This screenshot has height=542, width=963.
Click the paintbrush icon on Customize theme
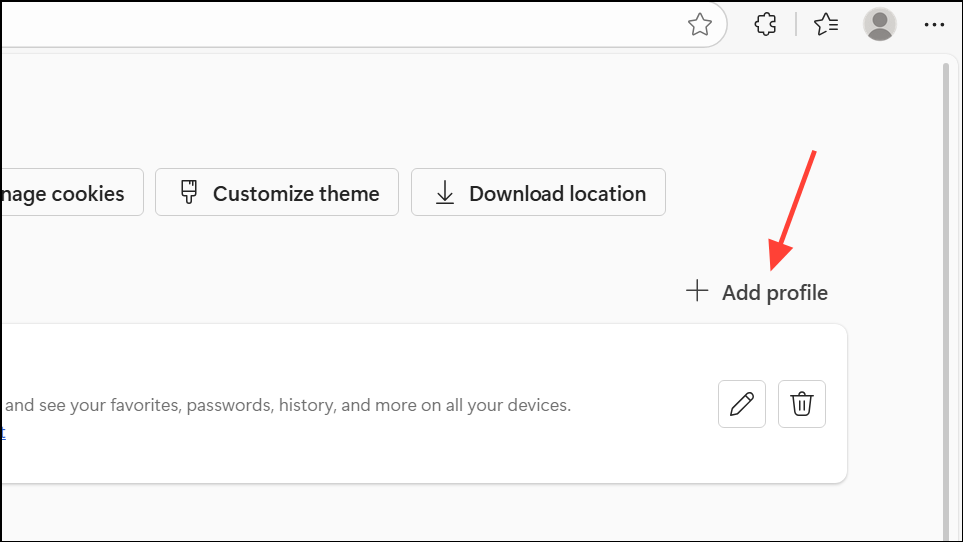[189, 193]
